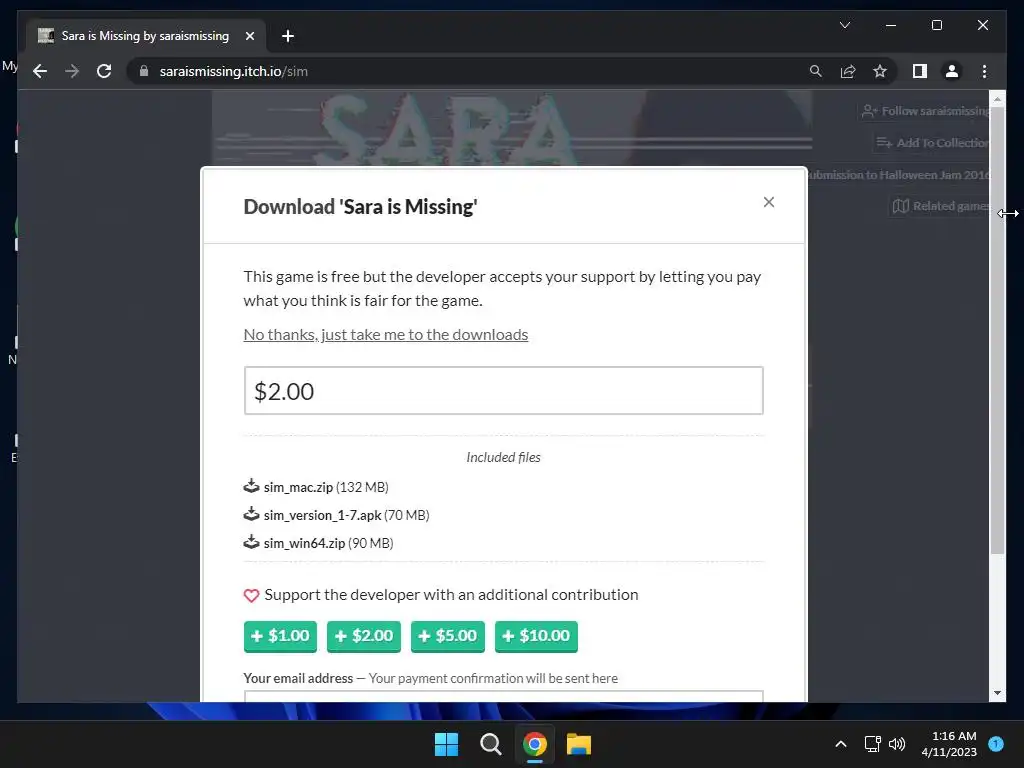Image resolution: width=1024 pixels, height=768 pixels.
Task: Click the zoom magnifier icon in address bar
Action: point(816,71)
